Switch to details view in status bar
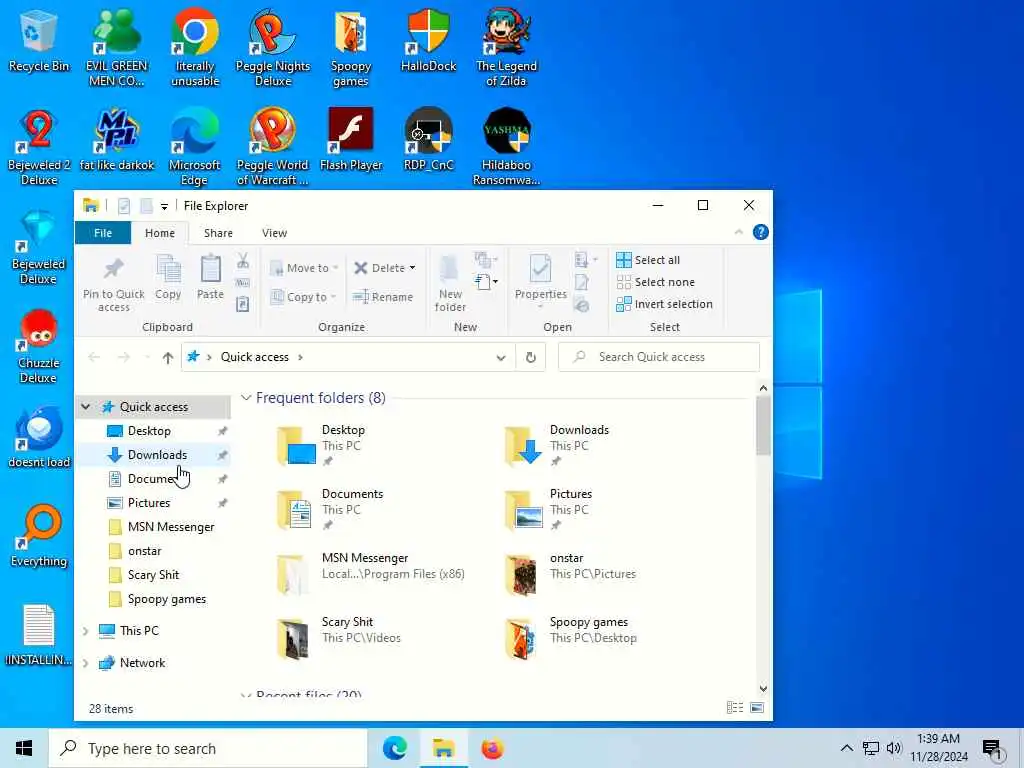1024x768 pixels. point(735,707)
